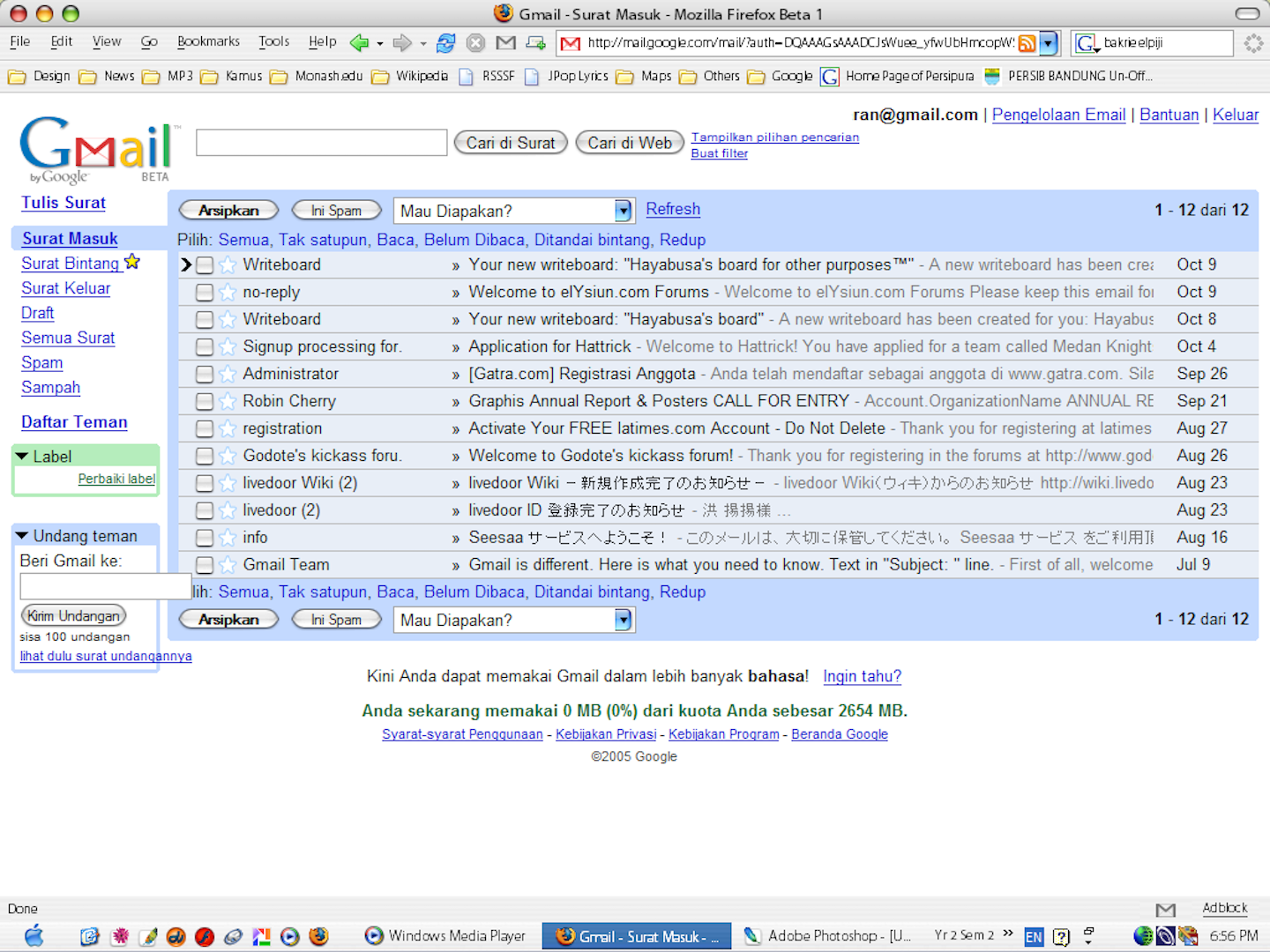Click the Cari di Surat button
The height and width of the screenshot is (952, 1270).
click(x=511, y=143)
